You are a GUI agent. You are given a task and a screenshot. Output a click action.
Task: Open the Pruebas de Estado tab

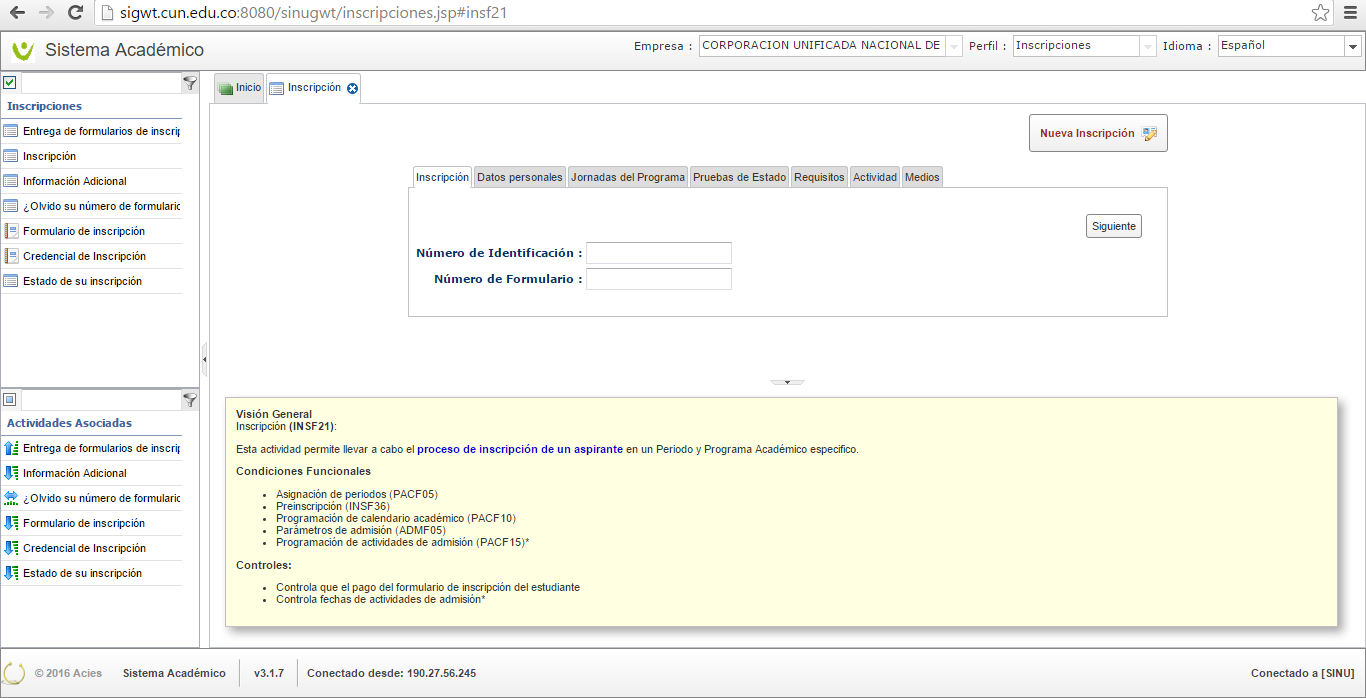tap(739, 177)
